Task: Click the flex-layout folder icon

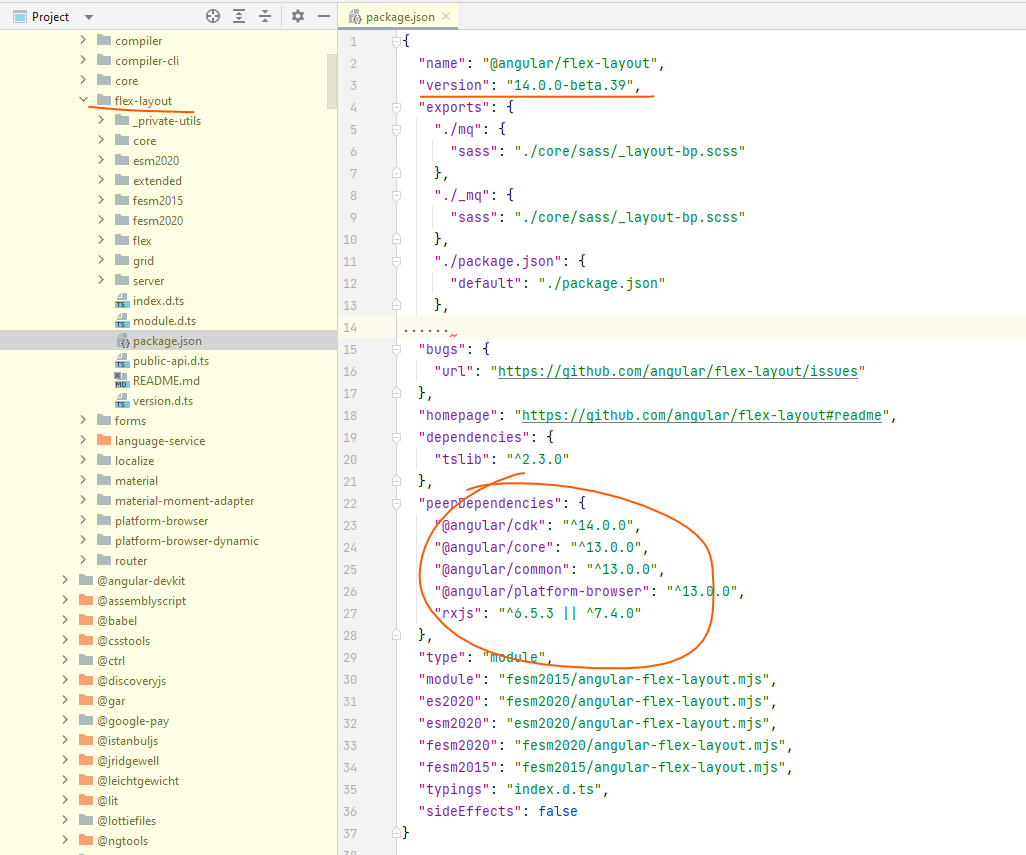Action: click(103, 100)
